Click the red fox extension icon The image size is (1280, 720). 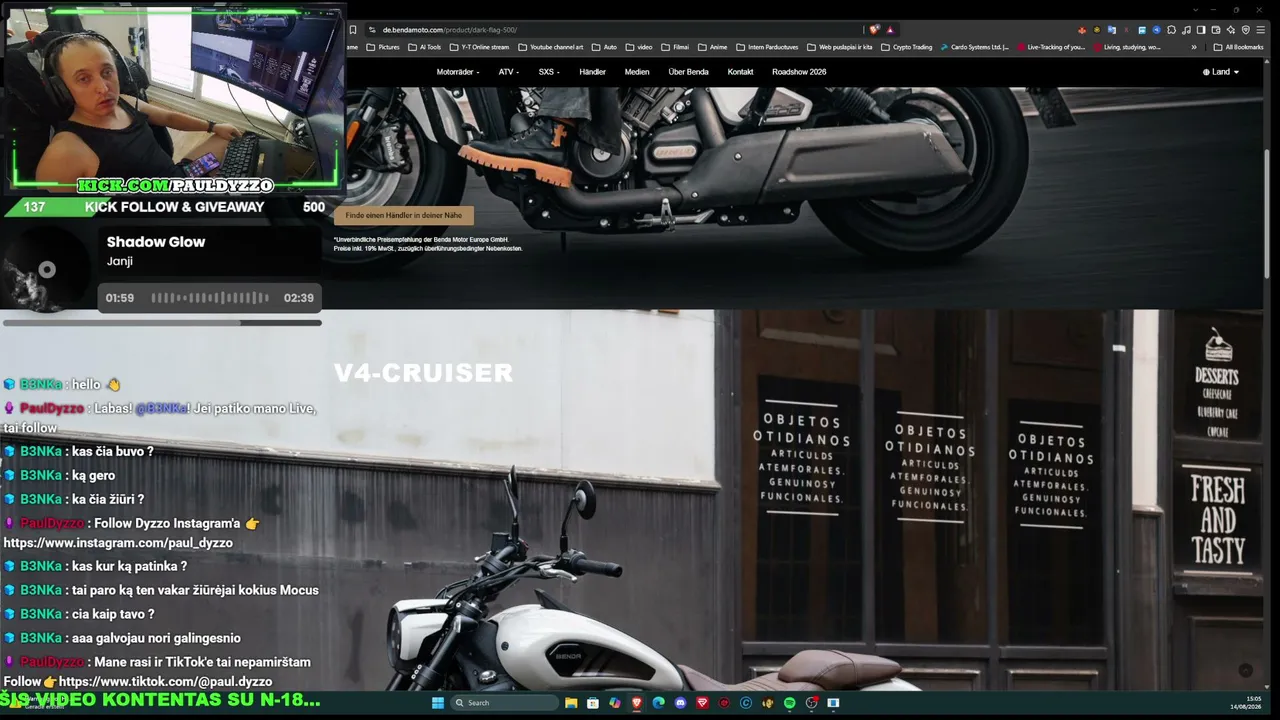coord(1082,30)
